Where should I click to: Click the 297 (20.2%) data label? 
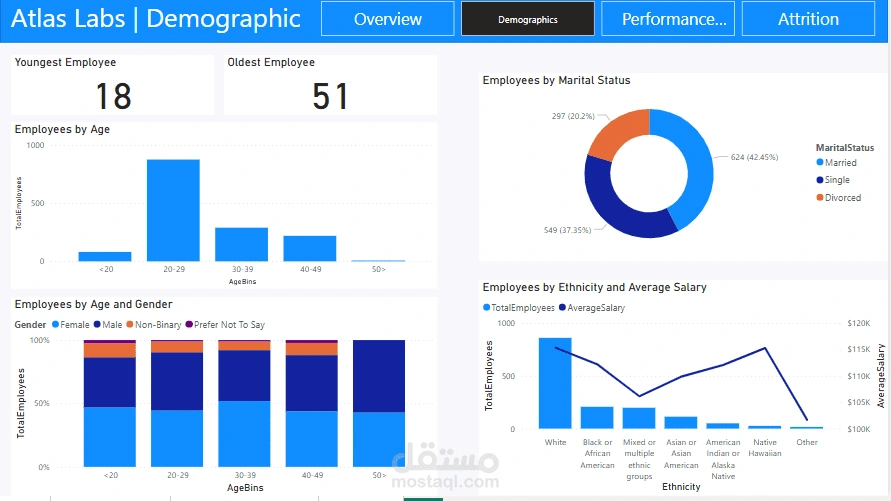(x=573, y=116)
